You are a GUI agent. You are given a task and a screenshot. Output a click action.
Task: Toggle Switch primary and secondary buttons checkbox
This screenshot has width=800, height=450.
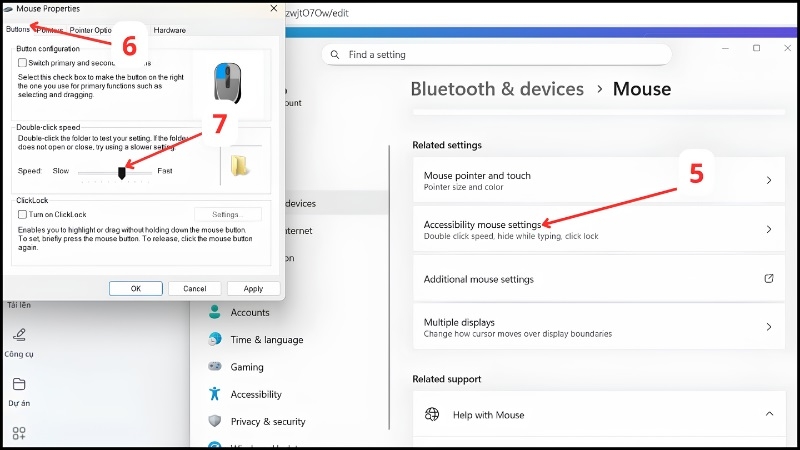coord(22,63)
